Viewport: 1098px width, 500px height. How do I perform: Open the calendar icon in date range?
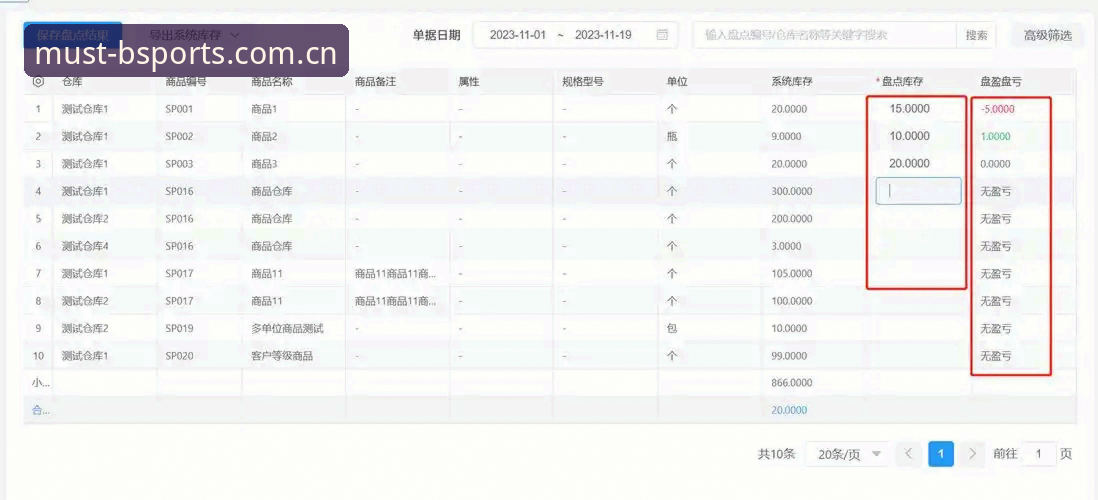(662, 35)
